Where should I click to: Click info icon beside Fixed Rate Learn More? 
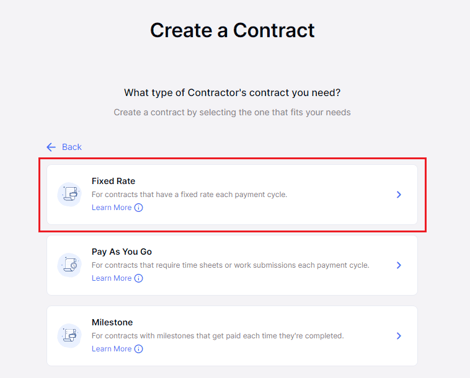pos(139,208)
